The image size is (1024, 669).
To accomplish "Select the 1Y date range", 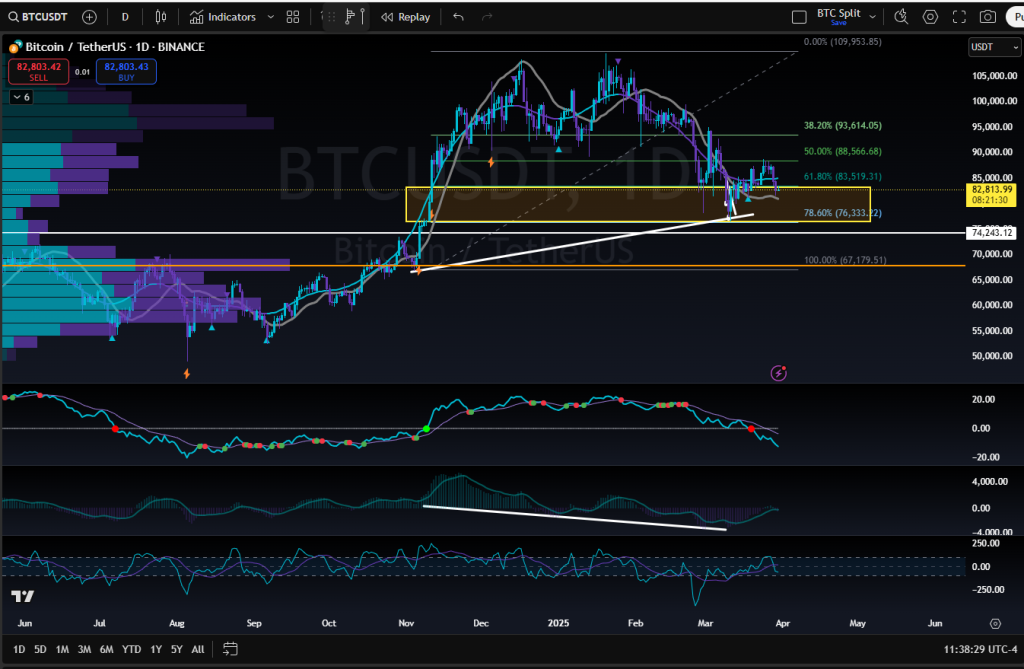I will click(x=155, y=649).
